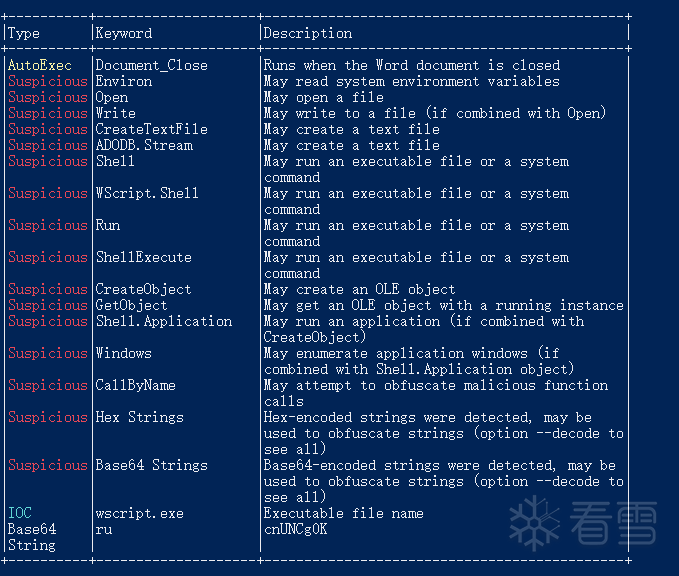Click the Type column header

(24, 33)
